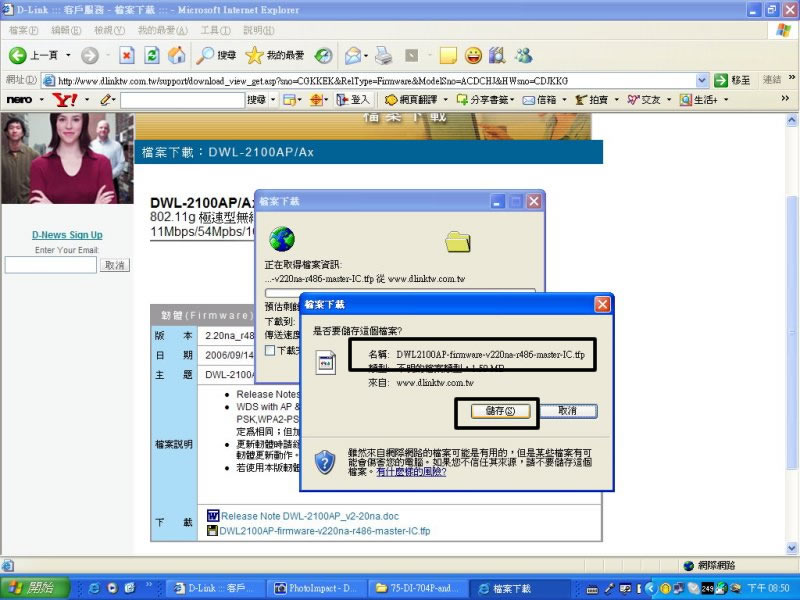Expand the Yahoo toolbar overflow chevron
Viewport: 800px width, 600px height.
click(x=785, y=98)
